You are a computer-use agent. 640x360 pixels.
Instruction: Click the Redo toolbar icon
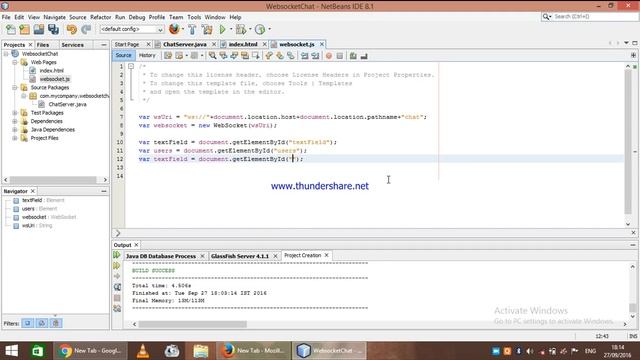click(x=86, y=29)
